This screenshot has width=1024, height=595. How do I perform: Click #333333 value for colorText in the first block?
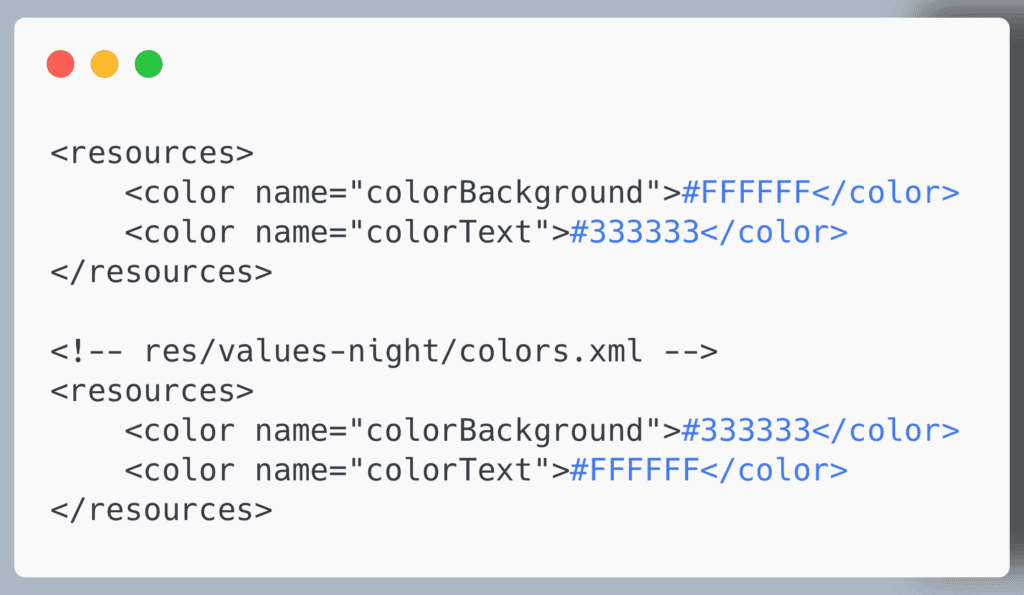pos(635,233)
